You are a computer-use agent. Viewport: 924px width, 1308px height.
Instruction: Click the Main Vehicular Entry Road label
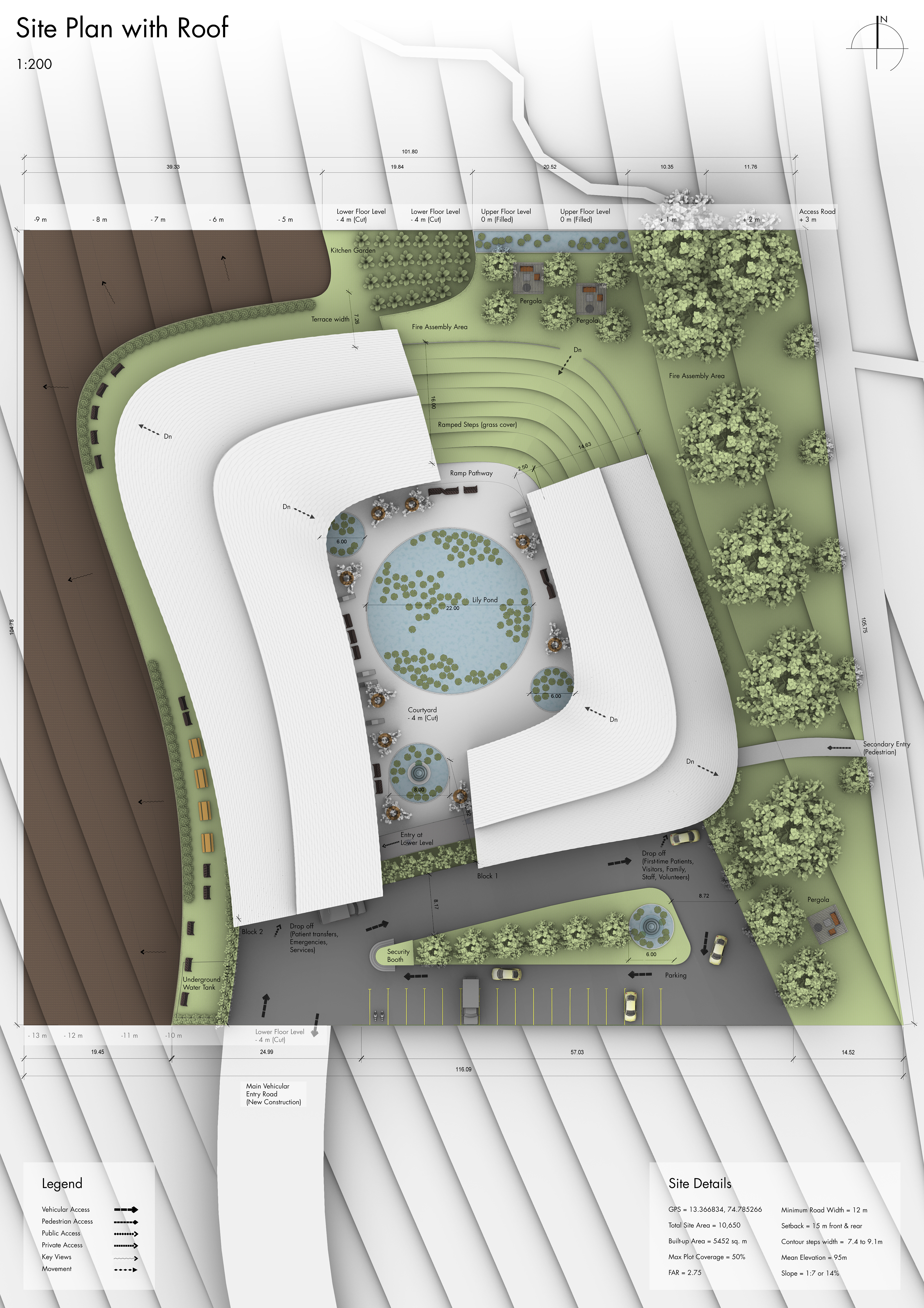pos(273,1094)
